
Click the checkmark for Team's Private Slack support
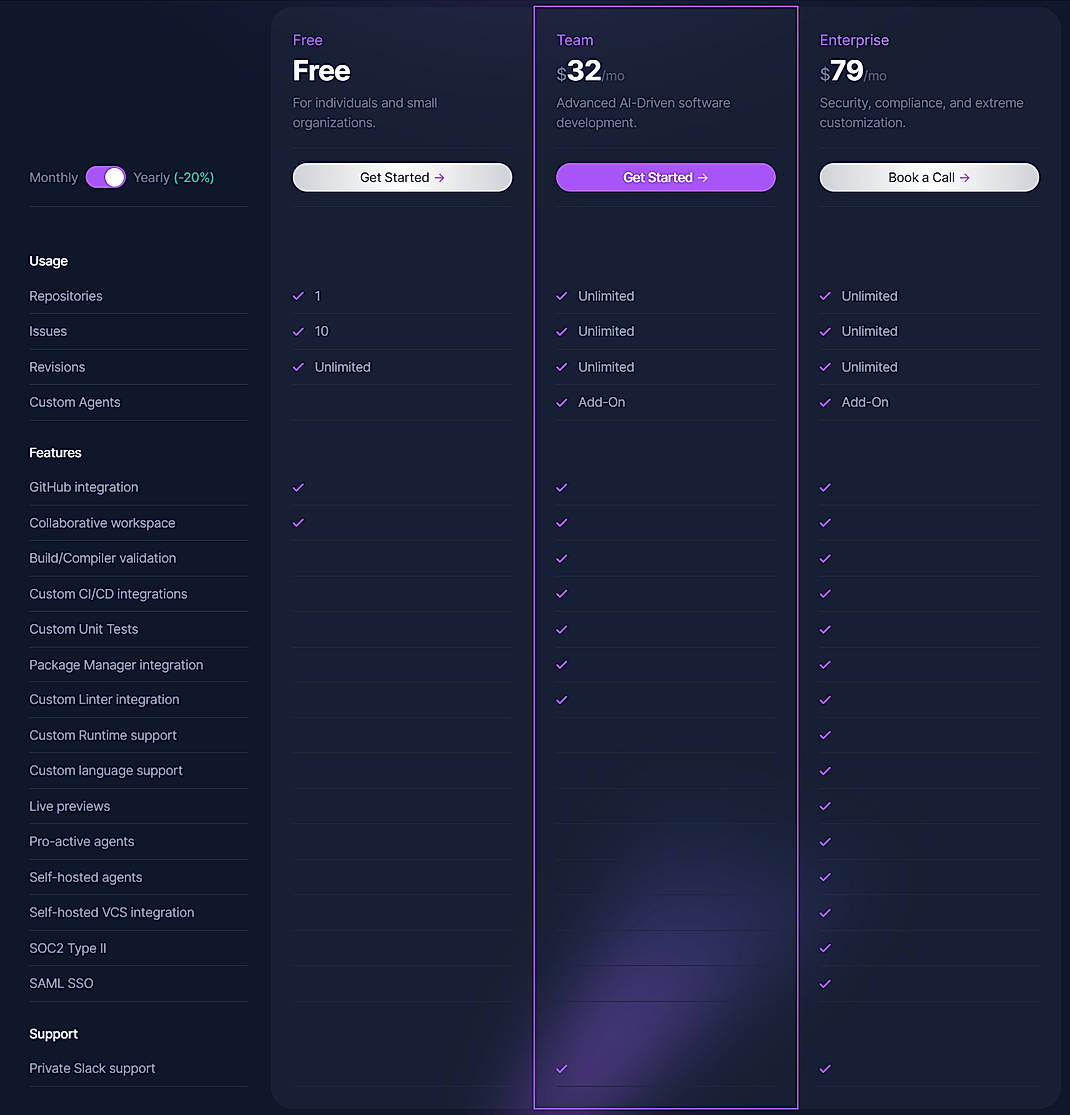[x=561, y=1068]
